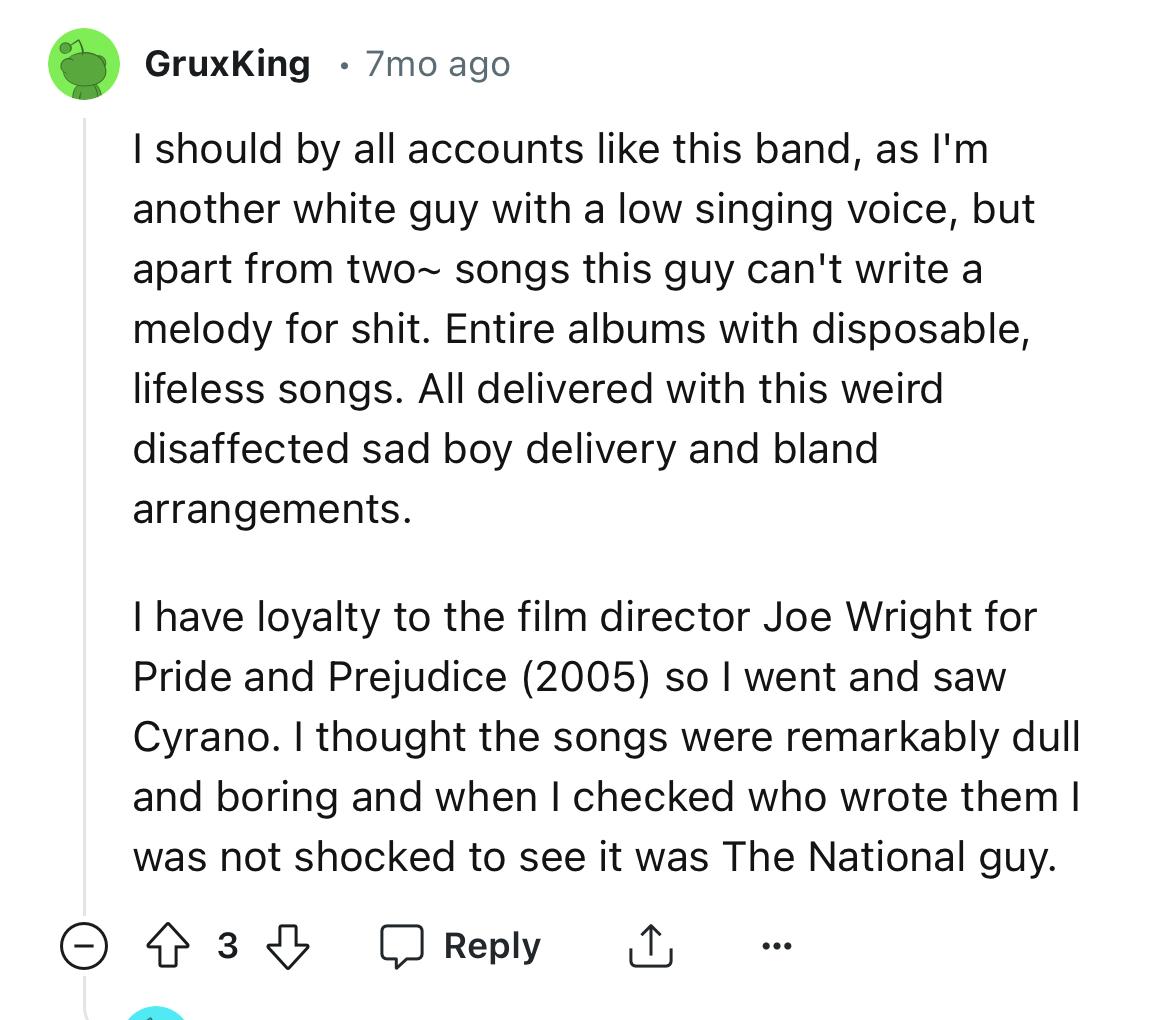Click the vote count "3"
Viewport: 1170px width, 1020px height.
pos(228,946)
